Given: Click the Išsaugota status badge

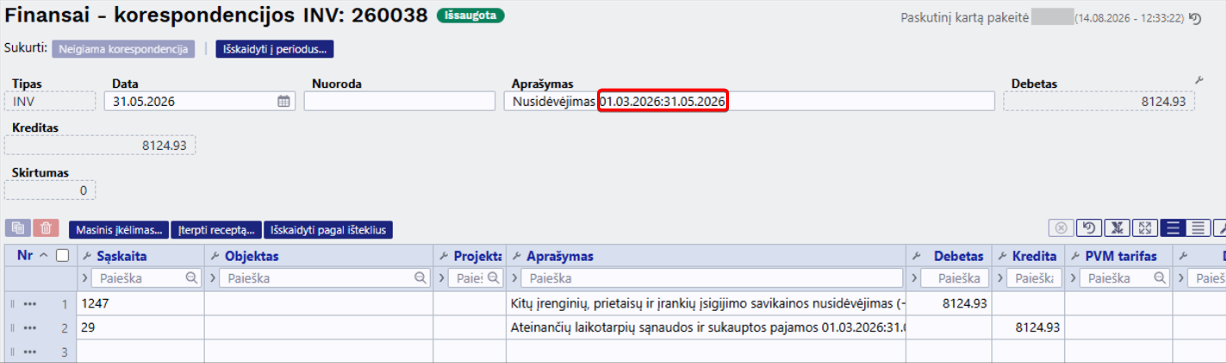Looking at the screenshot, I should point(470,16).
